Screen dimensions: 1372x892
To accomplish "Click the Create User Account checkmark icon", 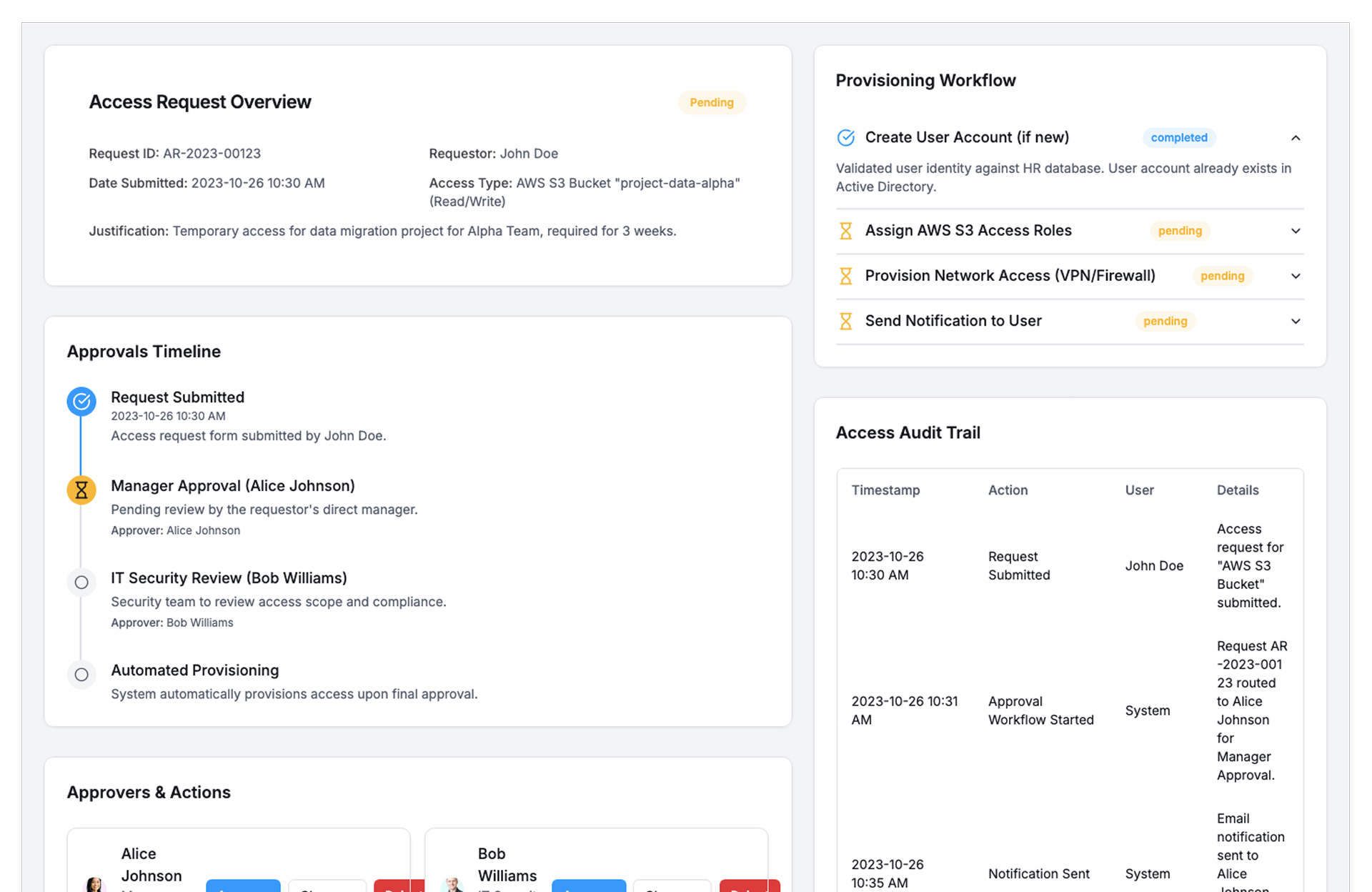I will coord(845,138).
